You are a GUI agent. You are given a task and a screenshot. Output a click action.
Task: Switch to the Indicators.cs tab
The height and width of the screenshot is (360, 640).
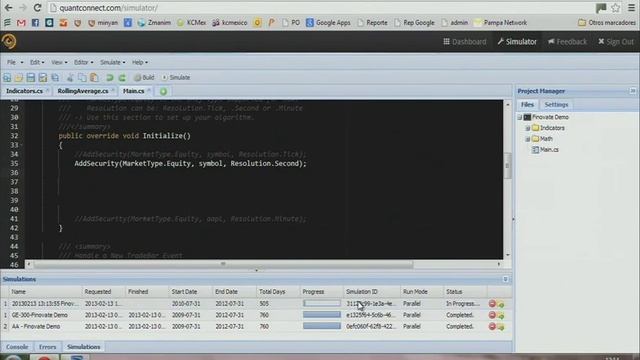24,91
